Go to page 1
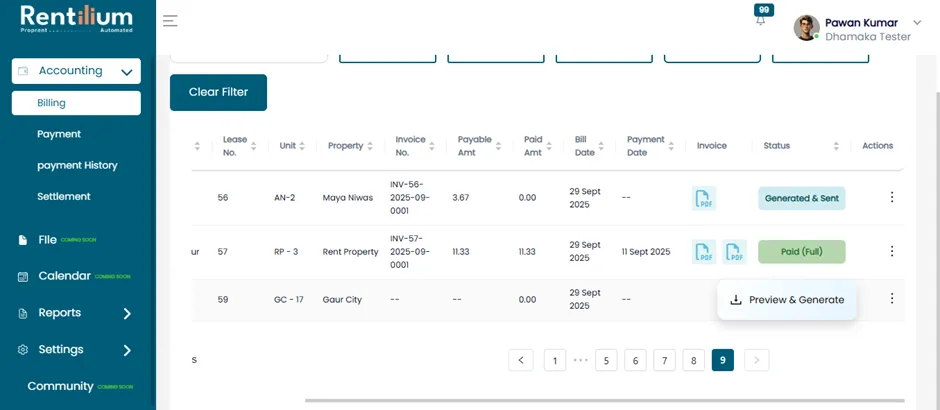This screenshot has height=410, width=940. coord(555,360)
